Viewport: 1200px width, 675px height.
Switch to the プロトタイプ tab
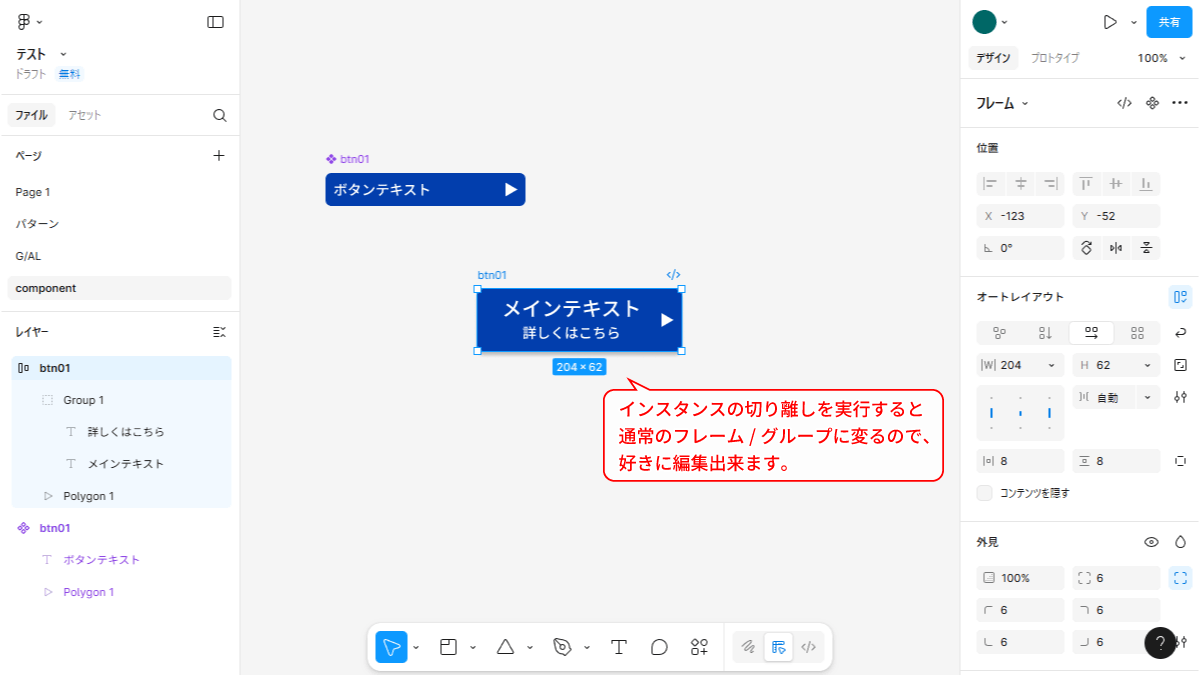coord(1055,58)
